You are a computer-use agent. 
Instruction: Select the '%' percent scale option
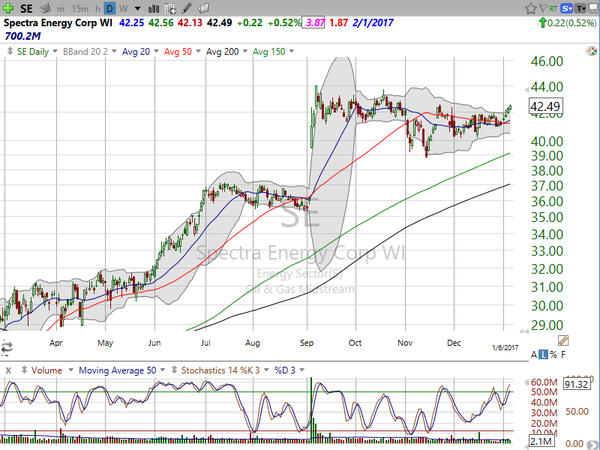click(x=553, y=355)
